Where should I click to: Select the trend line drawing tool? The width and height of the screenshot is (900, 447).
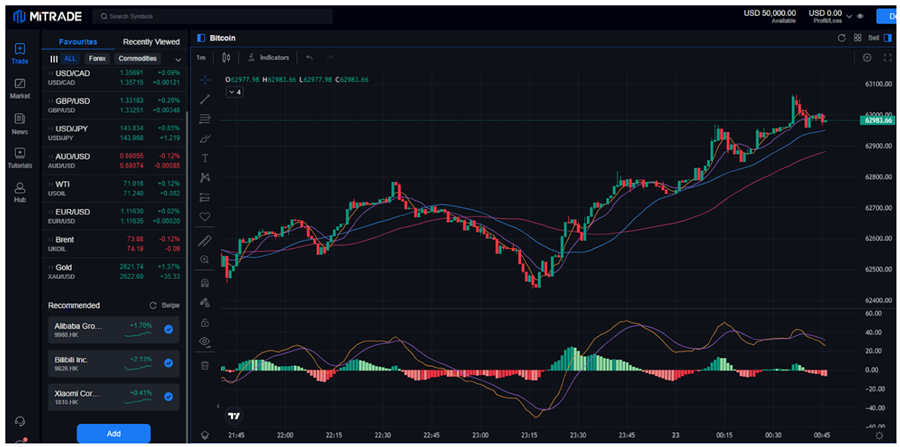(205, 99)
